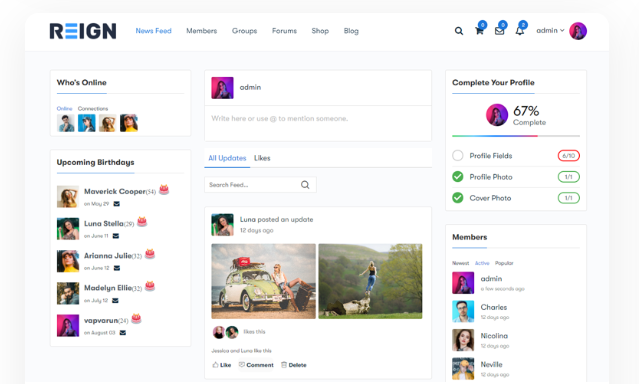The width and height of the screenshot is (639, 384).
Task: Open Arianna Julie's profile link
Action: click(108, 256)
